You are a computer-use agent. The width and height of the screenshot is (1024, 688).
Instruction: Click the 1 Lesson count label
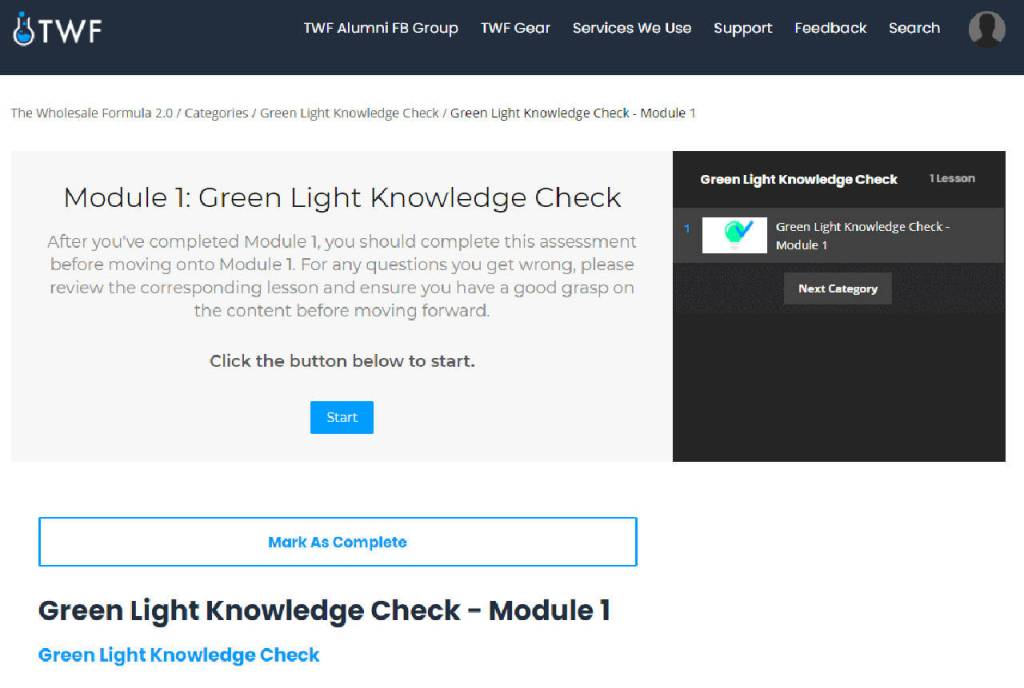pyautogui.click(x=951, y=178)
